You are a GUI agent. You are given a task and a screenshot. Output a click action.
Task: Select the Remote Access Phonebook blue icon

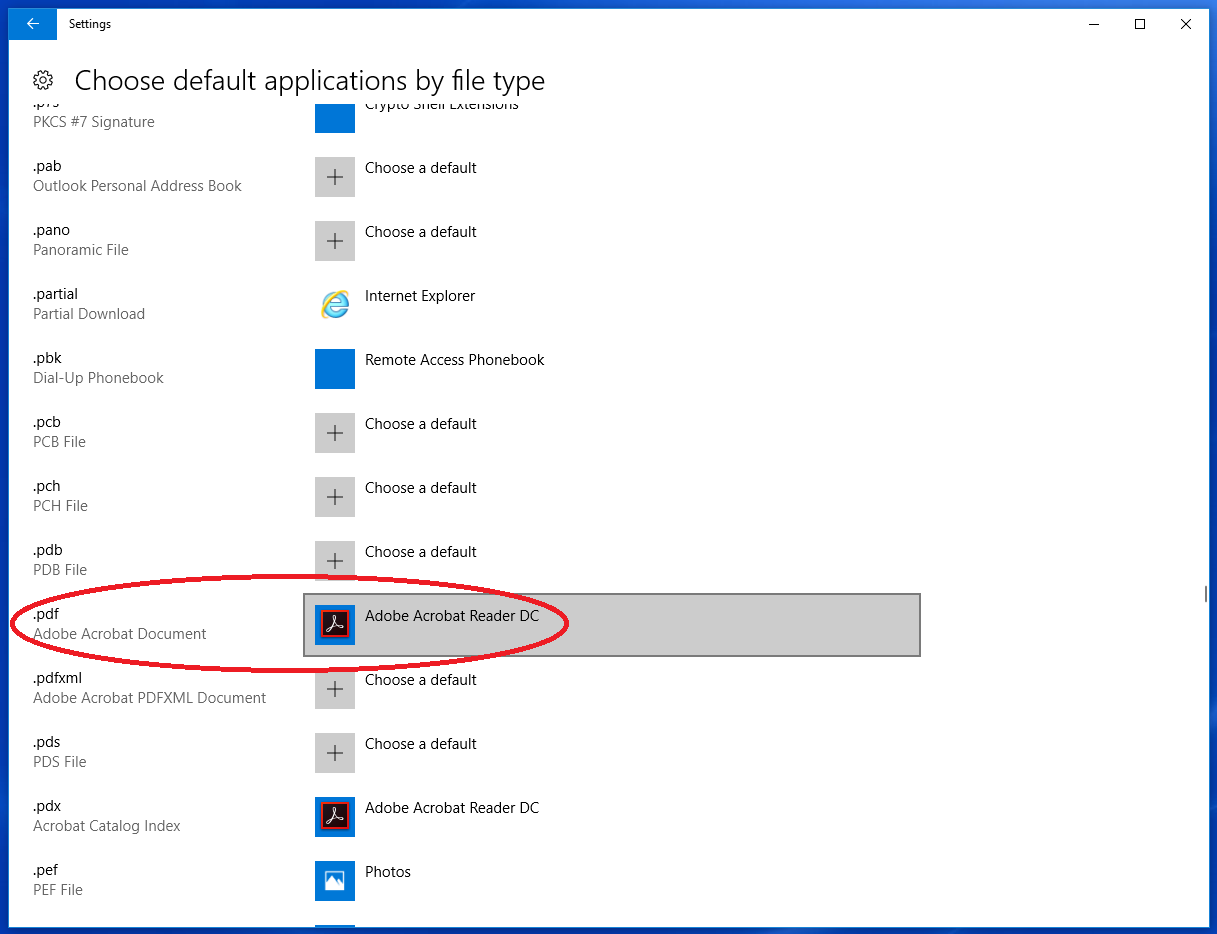pos(335,369)
